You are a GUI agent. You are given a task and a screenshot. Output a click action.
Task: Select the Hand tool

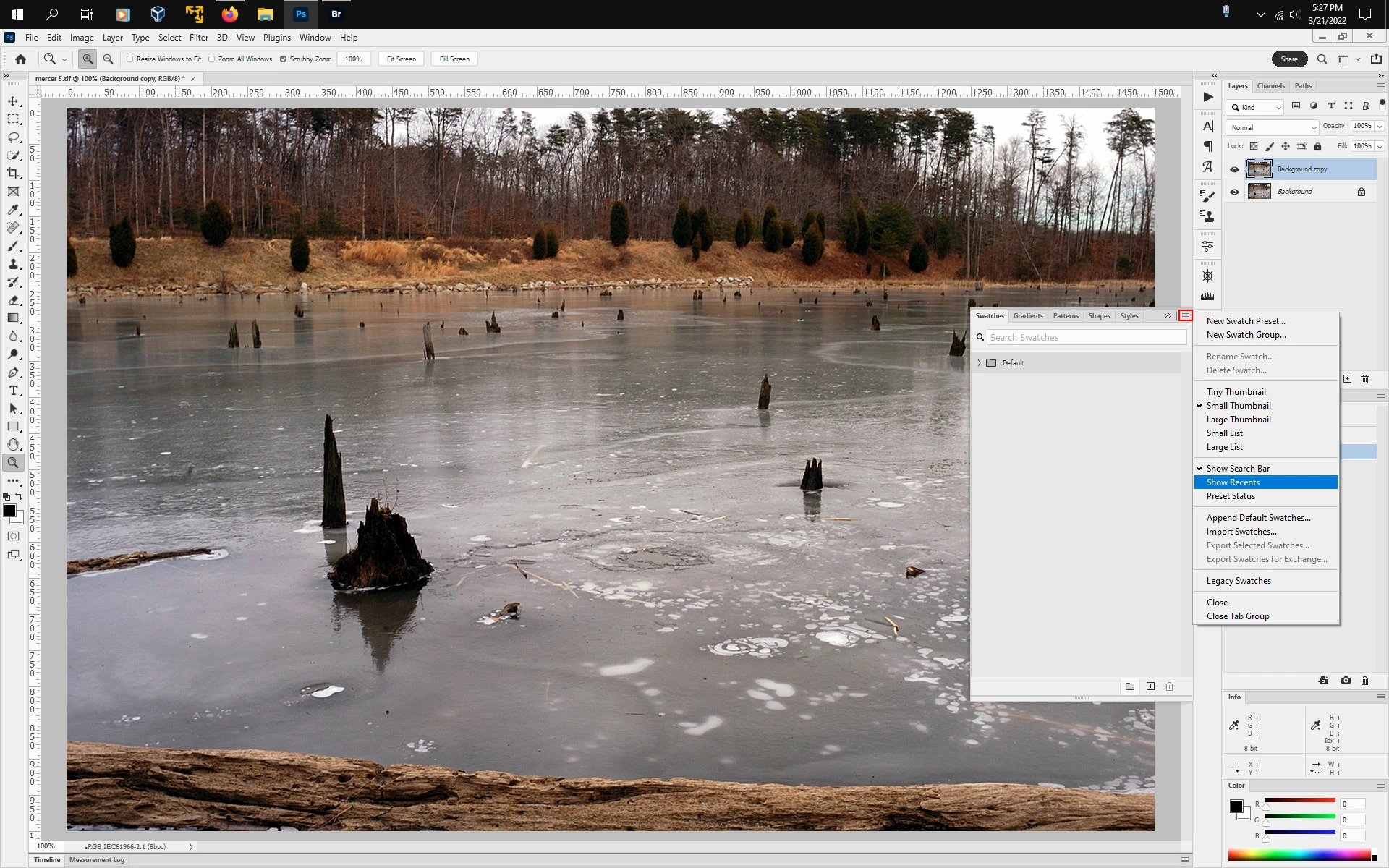(13, 444)
